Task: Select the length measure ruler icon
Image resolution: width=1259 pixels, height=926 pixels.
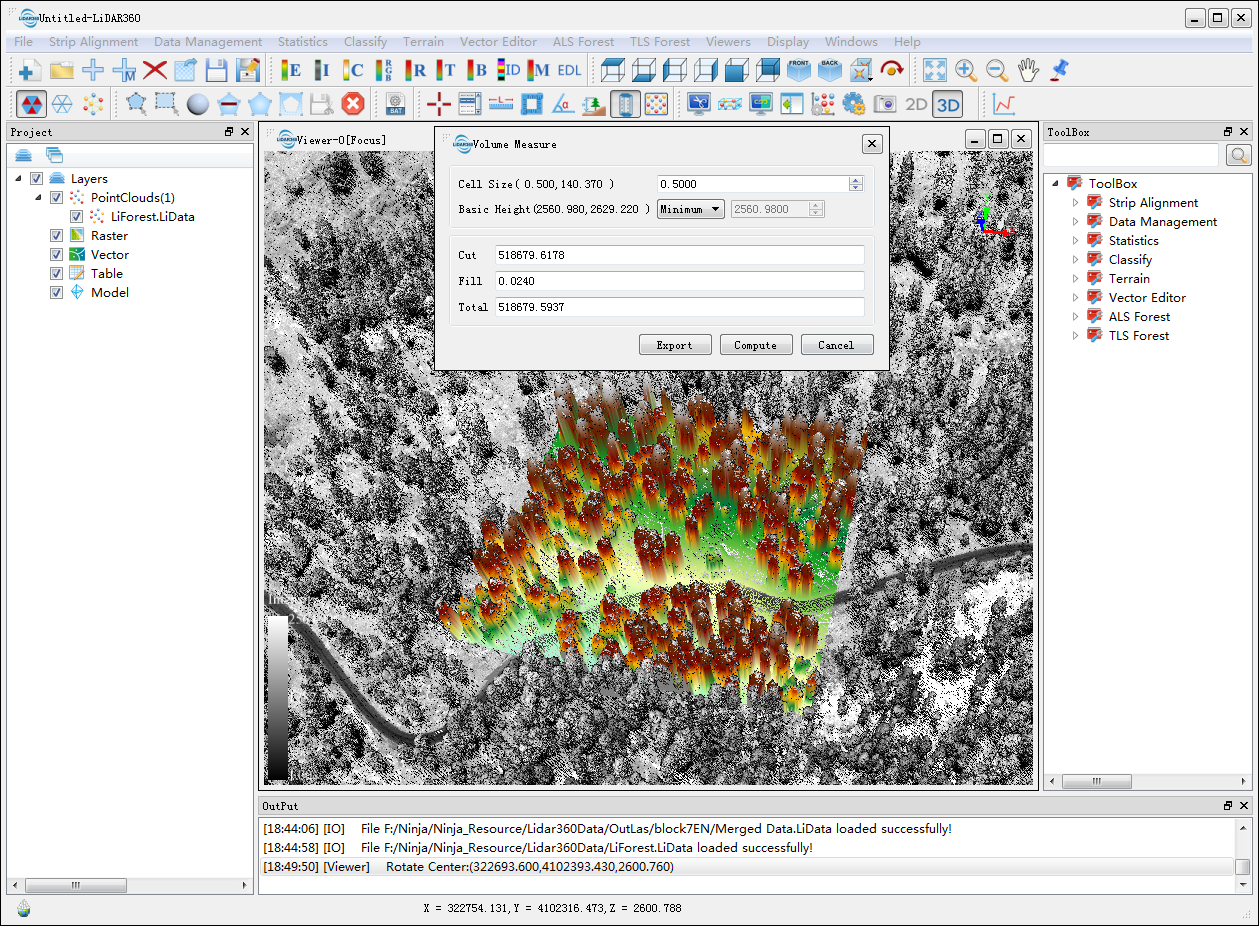Action: [501, 103]
